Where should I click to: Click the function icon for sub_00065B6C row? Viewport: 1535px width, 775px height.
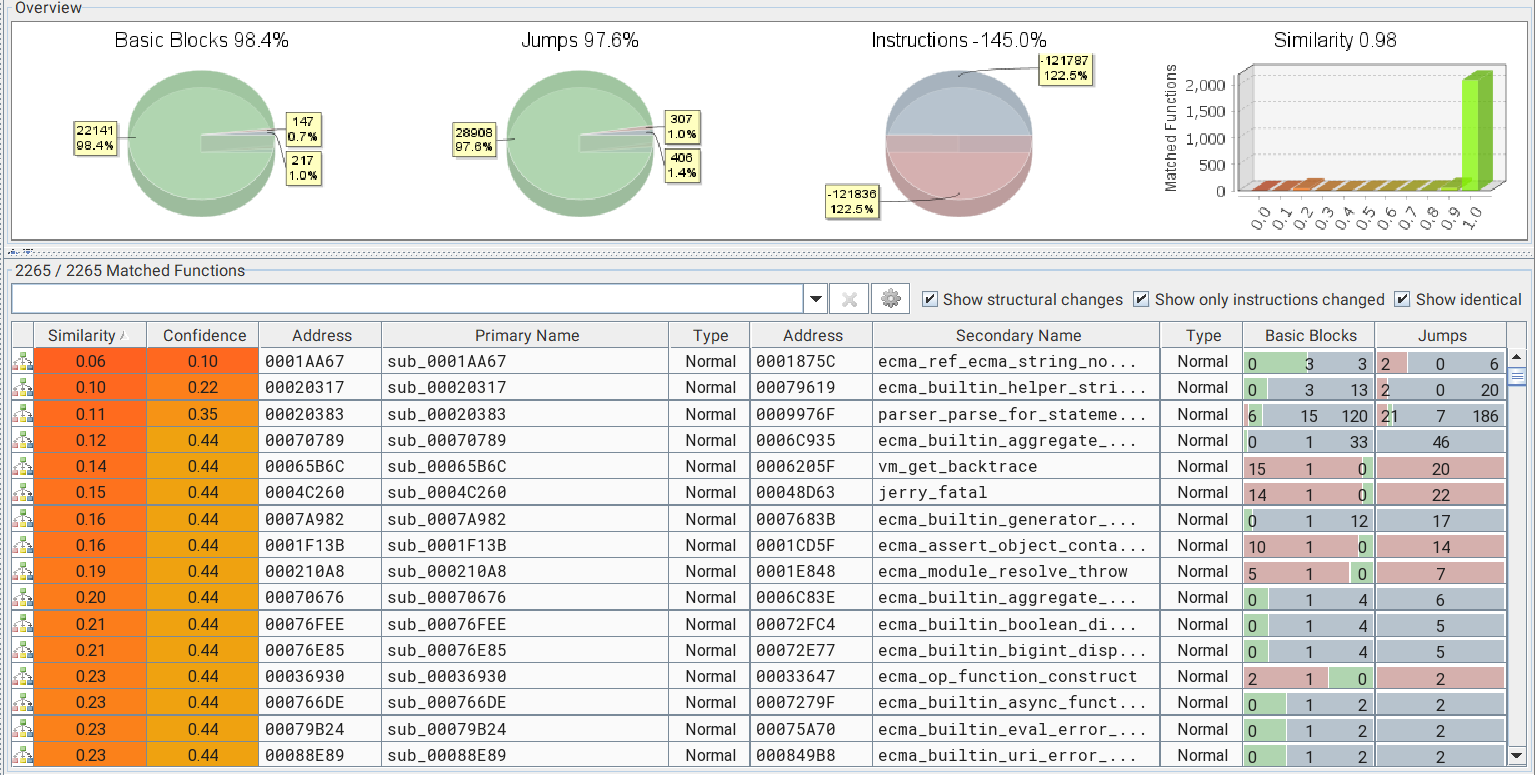coord(22,467)
